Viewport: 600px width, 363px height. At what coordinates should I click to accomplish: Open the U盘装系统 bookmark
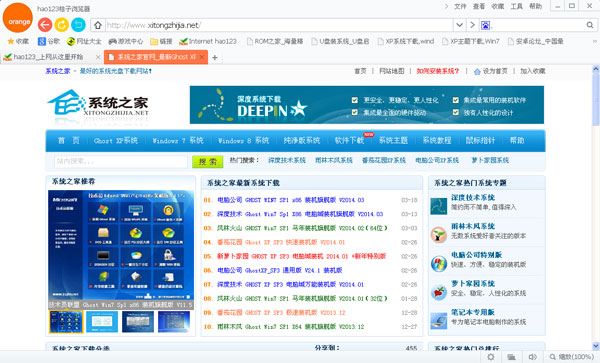pos(340,41)
